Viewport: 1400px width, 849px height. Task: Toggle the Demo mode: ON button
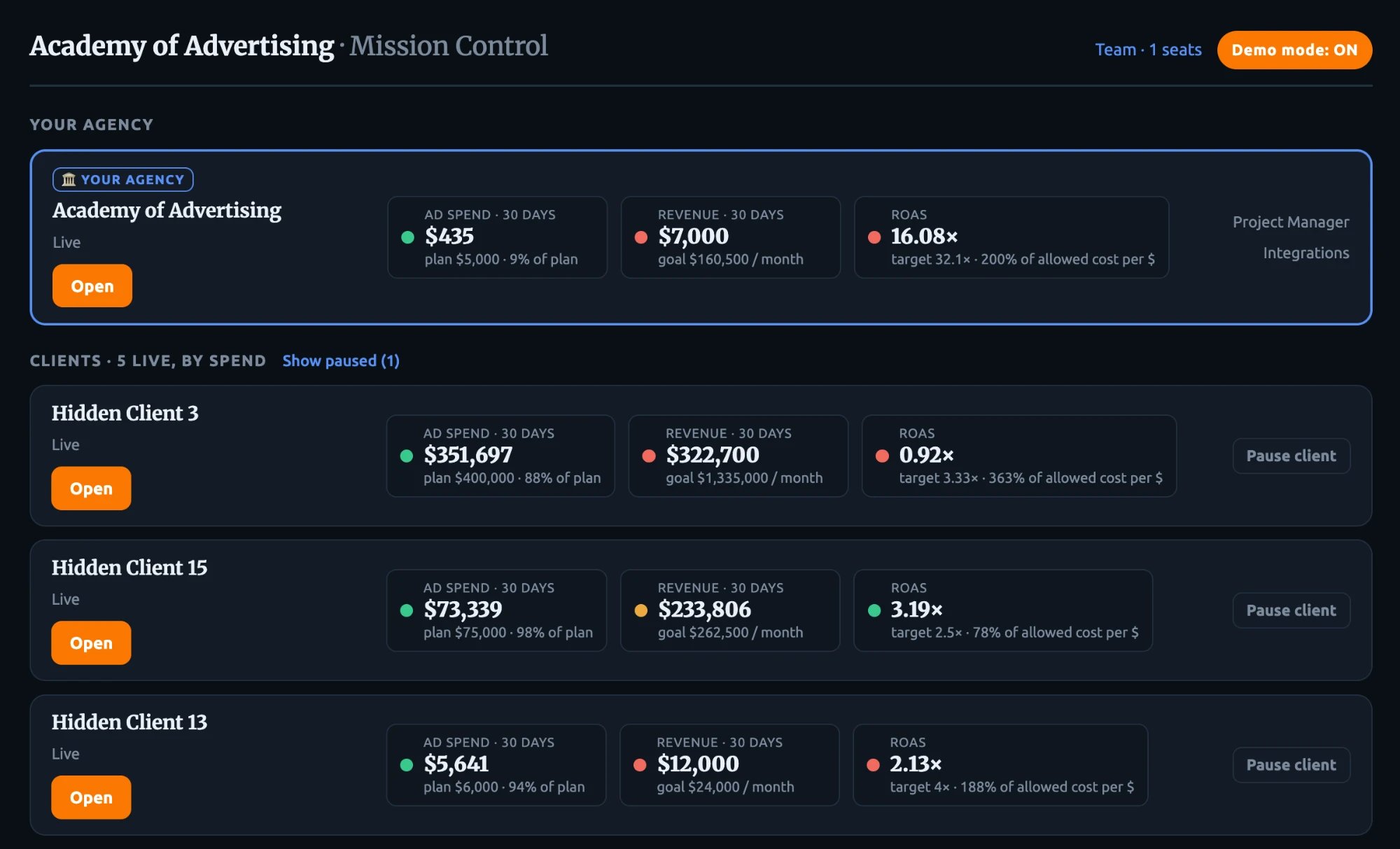(x=1294, y=50)
